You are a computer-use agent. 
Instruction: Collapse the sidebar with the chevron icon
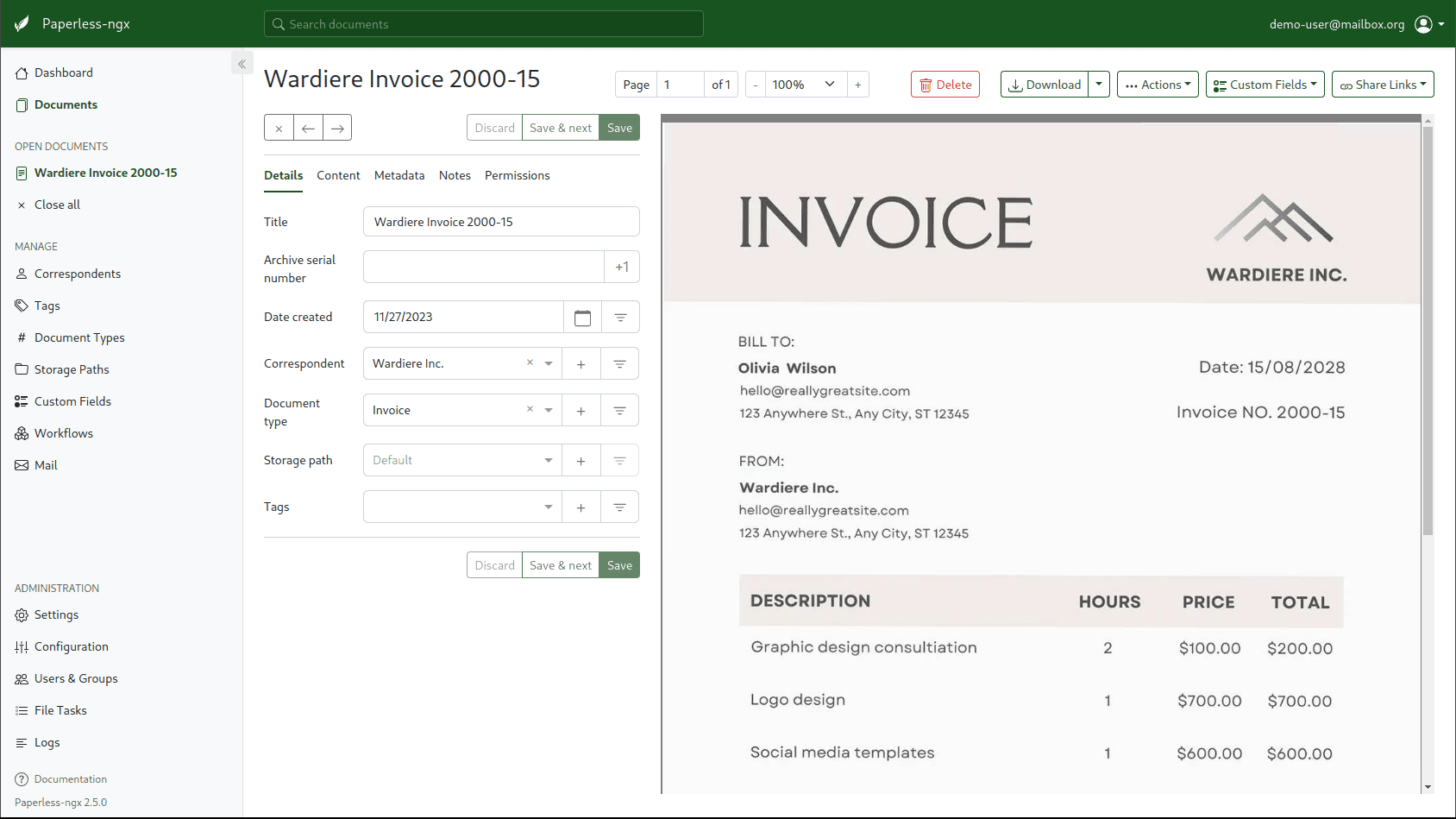coord(242,64)
